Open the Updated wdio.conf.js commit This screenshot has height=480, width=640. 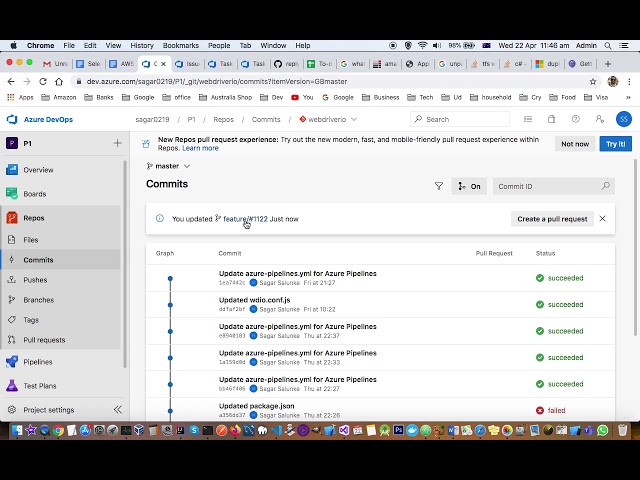[x=254, y=300]
